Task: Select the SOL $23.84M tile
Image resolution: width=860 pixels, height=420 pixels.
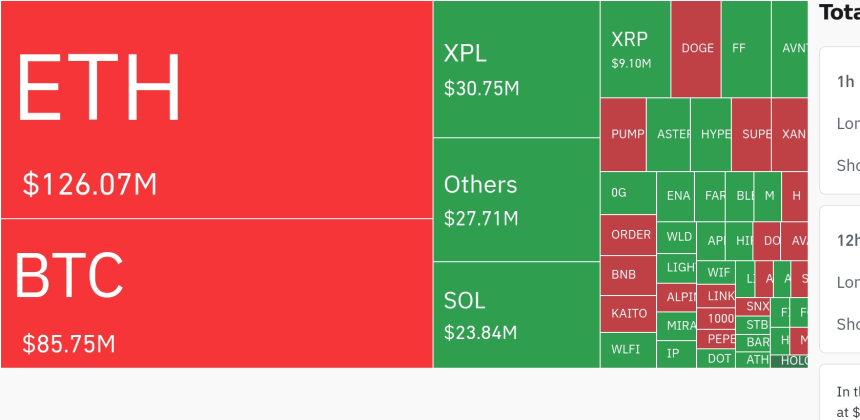Action: [x=516, y=314]
